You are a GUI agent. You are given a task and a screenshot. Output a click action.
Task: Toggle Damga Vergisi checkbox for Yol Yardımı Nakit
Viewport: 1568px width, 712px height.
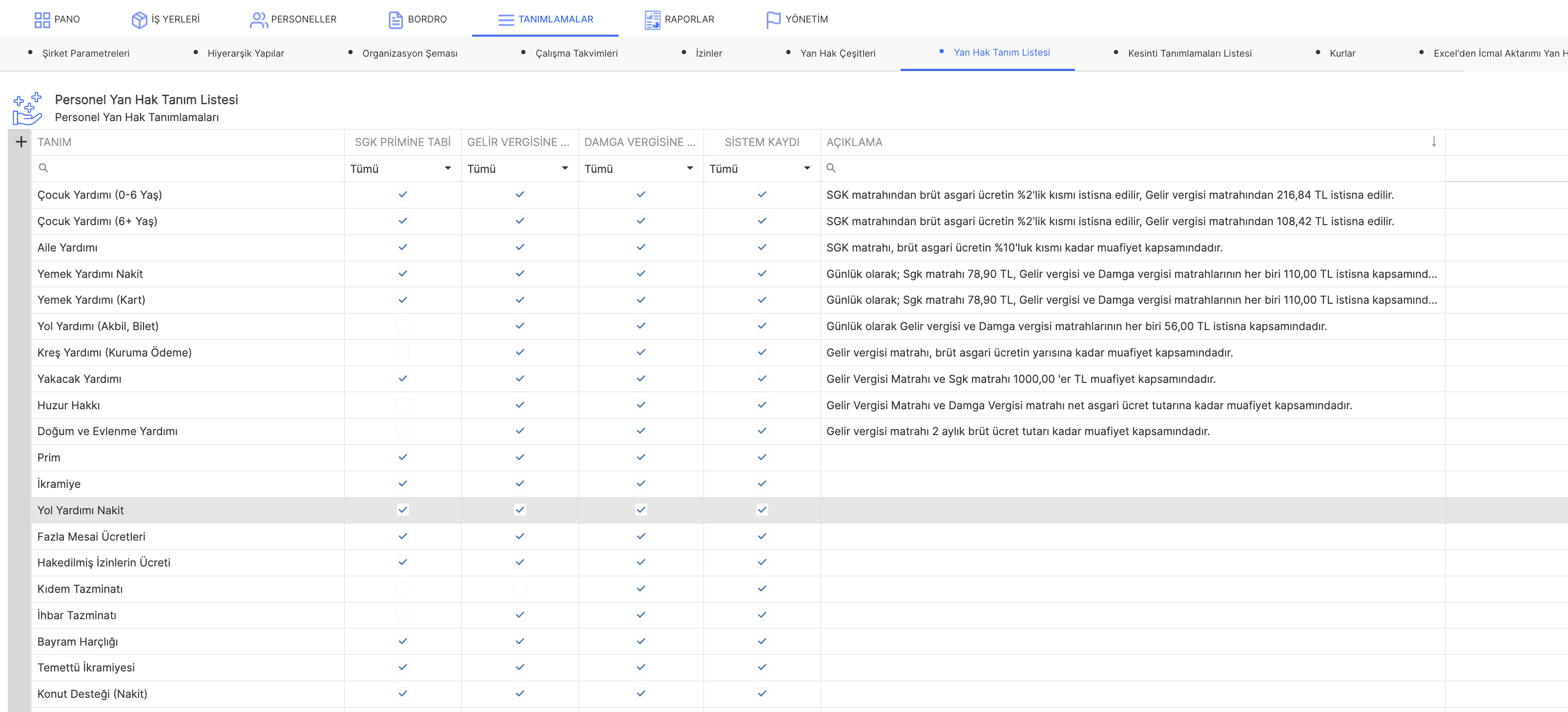click(640, 510)
